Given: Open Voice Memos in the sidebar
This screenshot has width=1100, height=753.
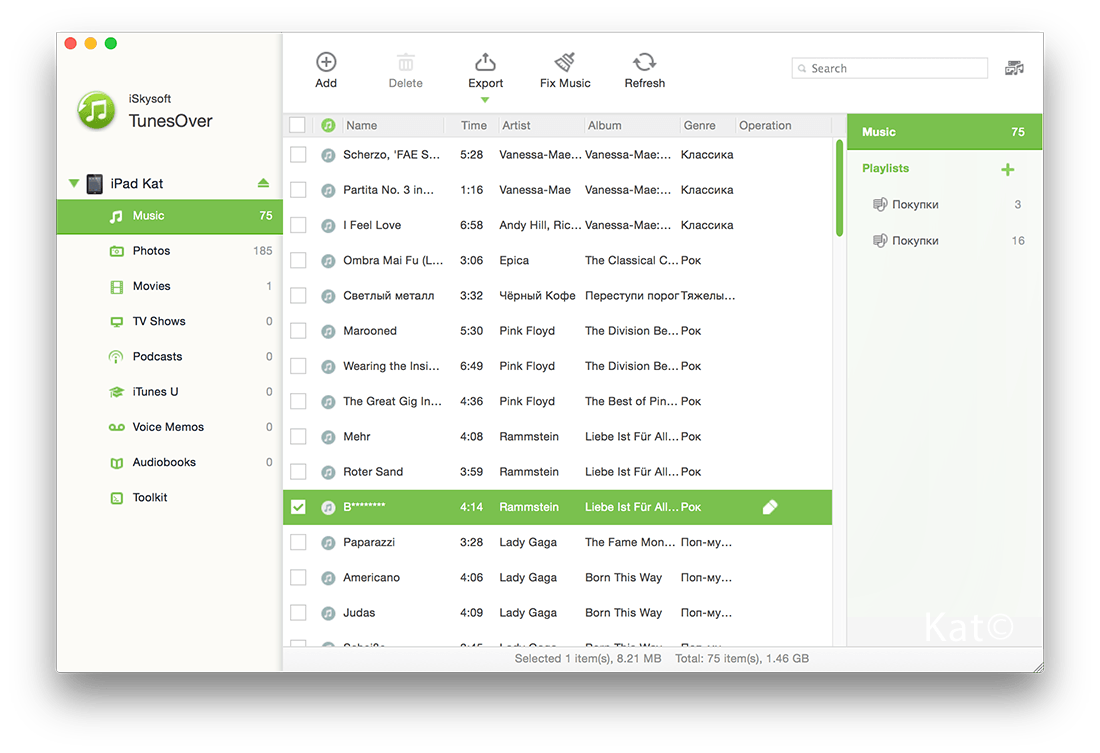Looking at the screenshot, I should 170,427.
